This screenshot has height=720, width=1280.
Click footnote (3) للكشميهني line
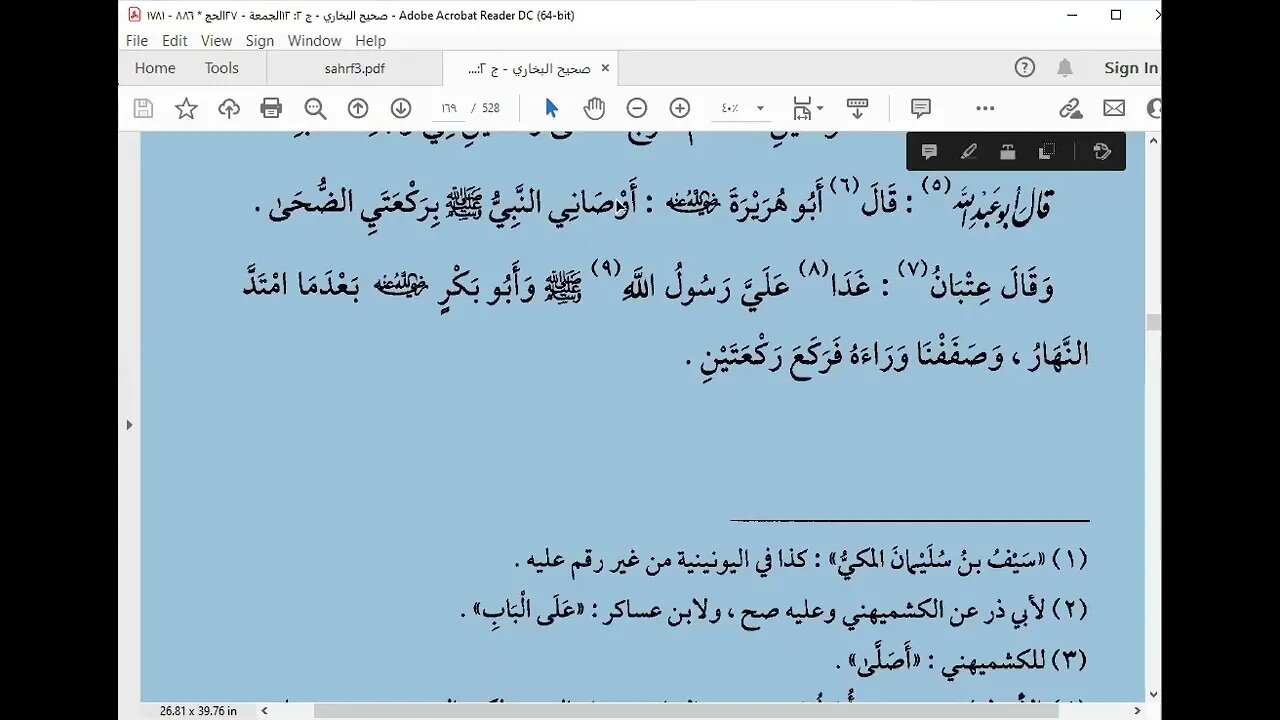point(961,660)
